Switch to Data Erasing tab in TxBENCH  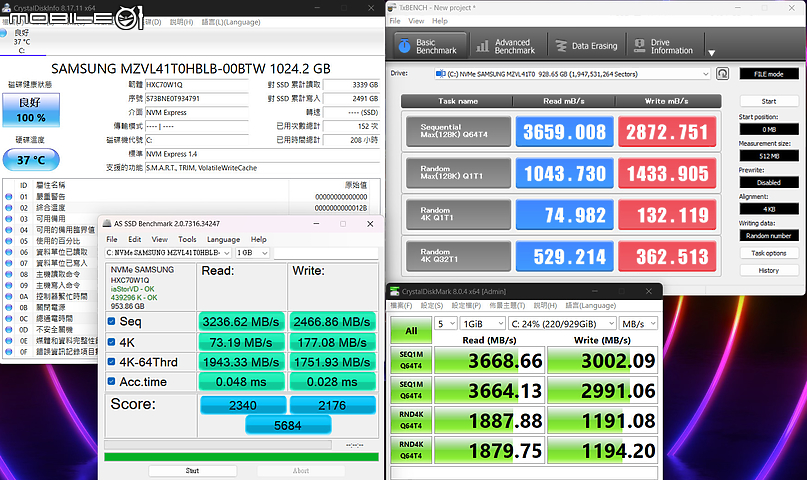tap(586, 46)
